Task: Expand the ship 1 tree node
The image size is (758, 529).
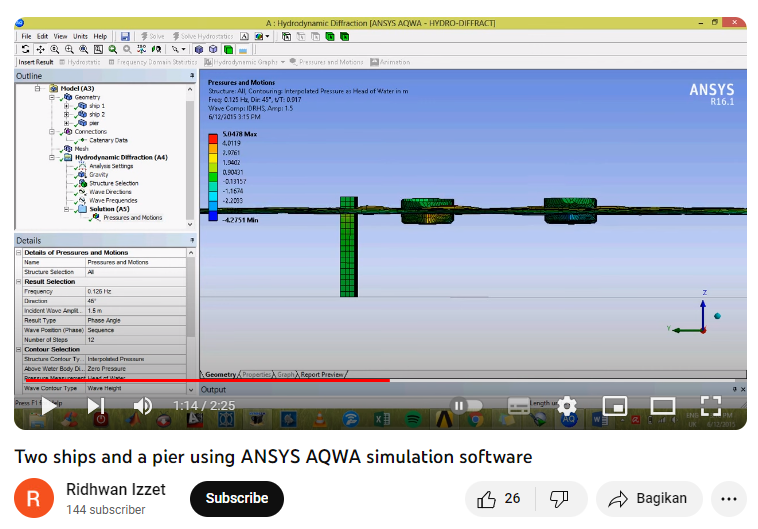Action: coord(67,105)
